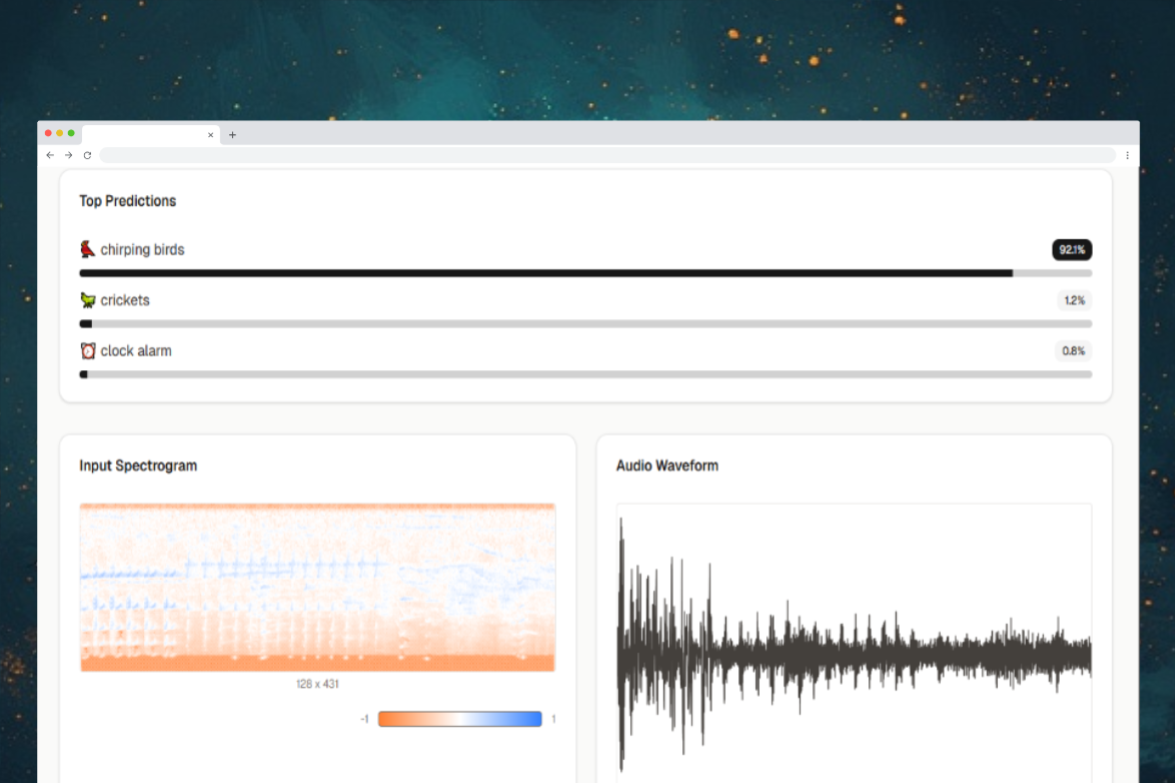
Task: Click the alarm clock icon beside clock alarm
Action: (x=88, y=351)
